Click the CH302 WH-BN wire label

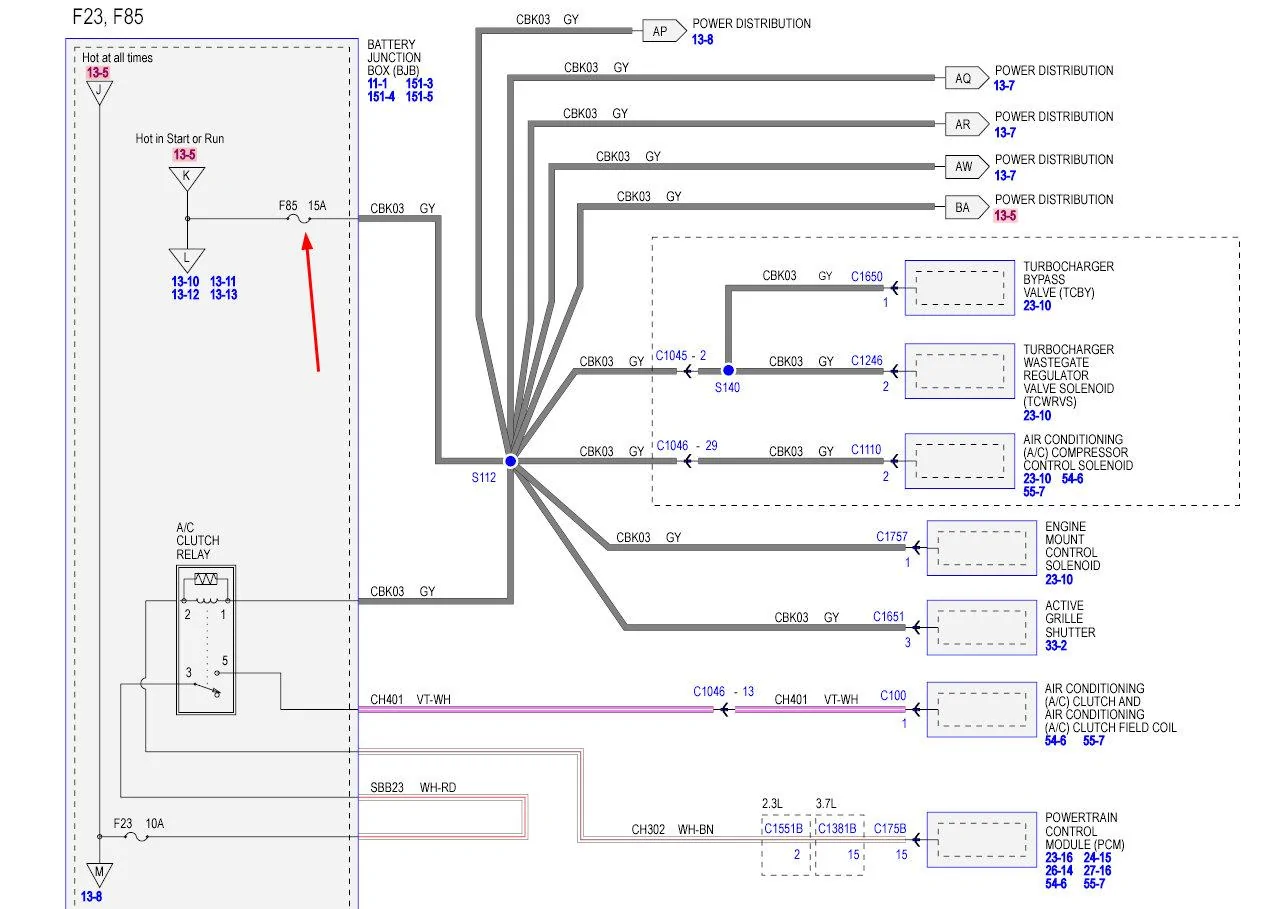[672, 829]
